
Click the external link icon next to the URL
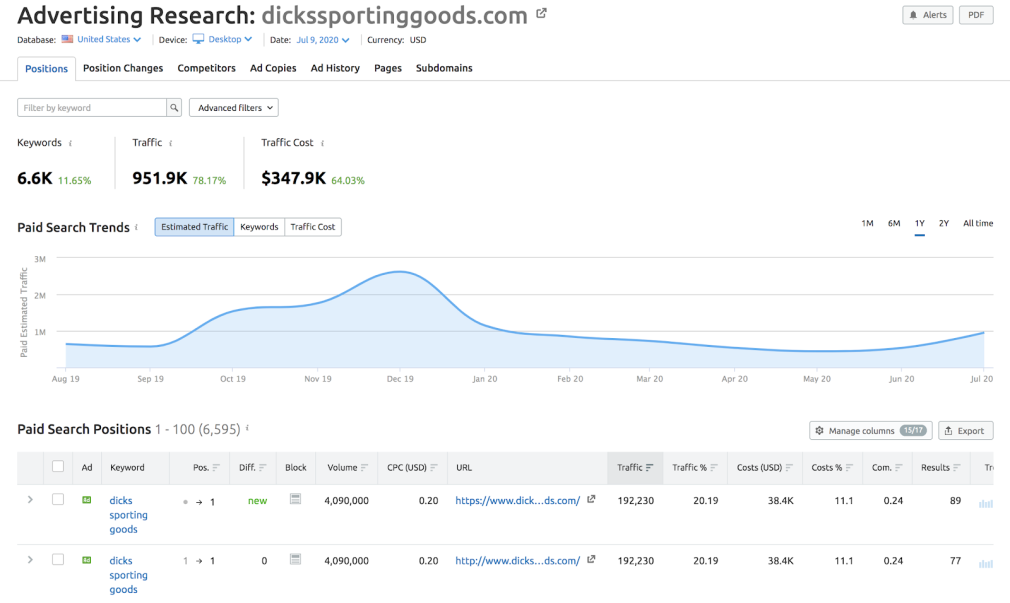click(x=591, y=500)
